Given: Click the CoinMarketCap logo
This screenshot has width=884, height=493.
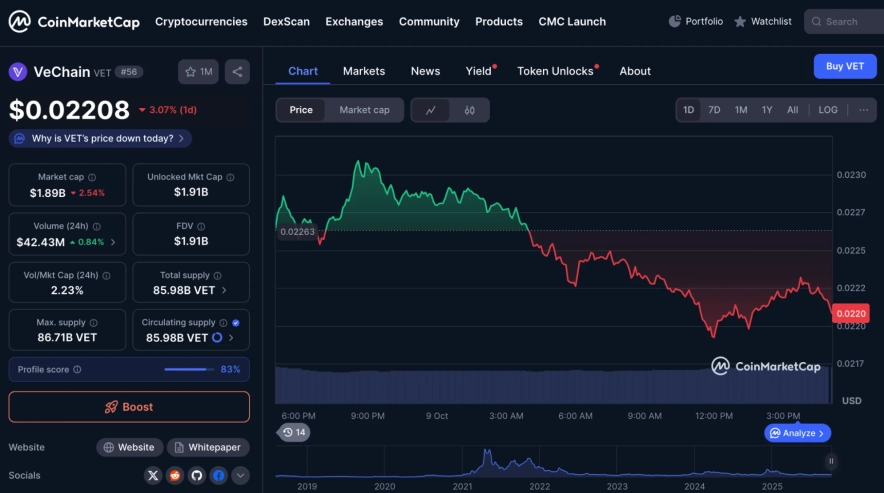Looking at the screenshot, I should pyautogui.click(x=74, y=21).
